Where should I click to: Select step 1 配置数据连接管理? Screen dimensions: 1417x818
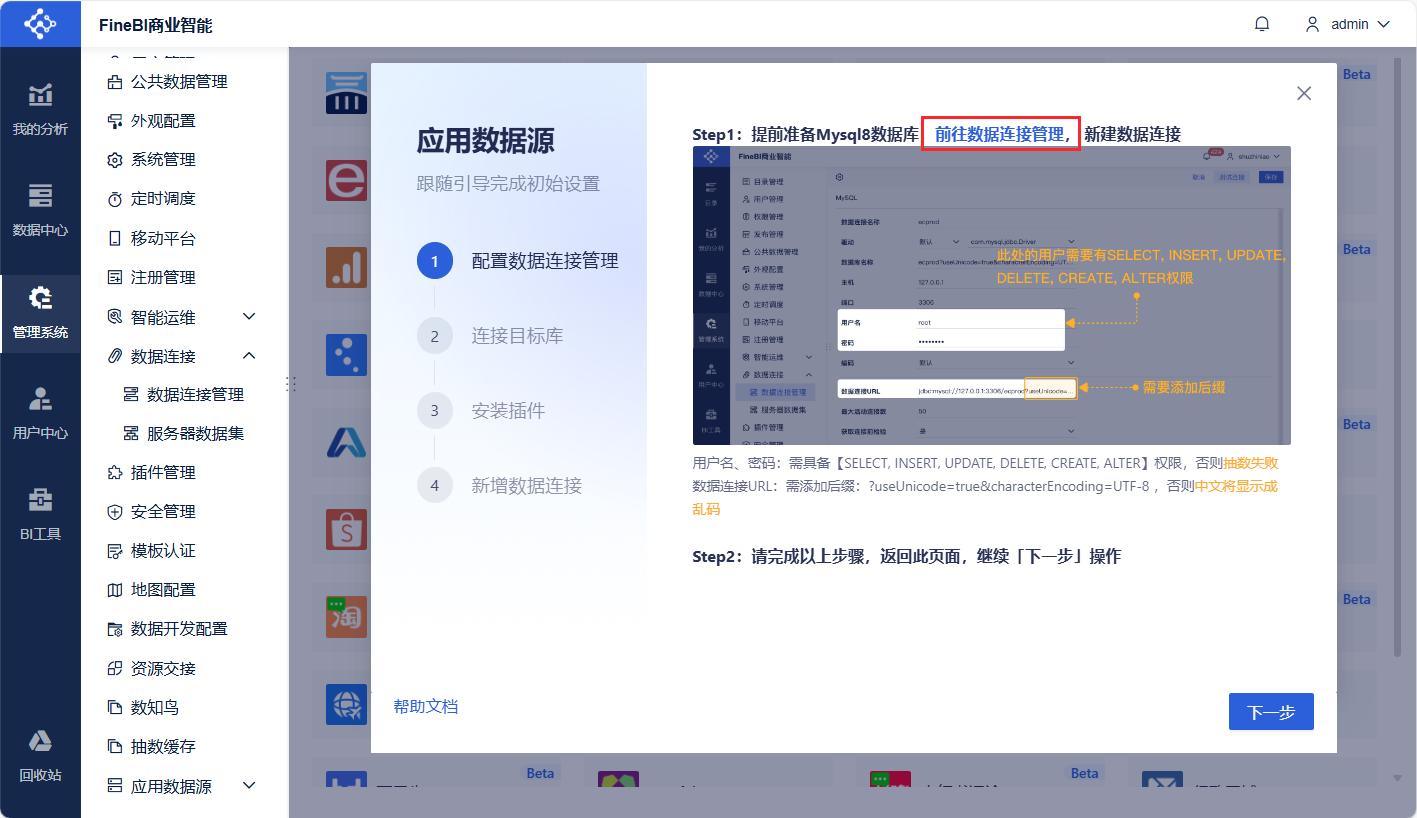point(518,261)
